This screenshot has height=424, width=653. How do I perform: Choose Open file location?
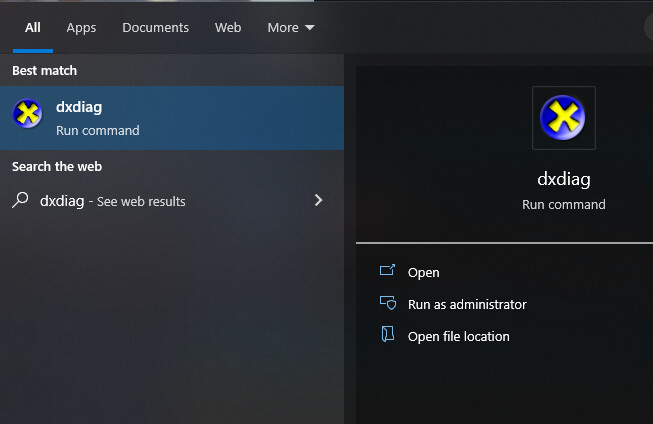click(459, 336)
